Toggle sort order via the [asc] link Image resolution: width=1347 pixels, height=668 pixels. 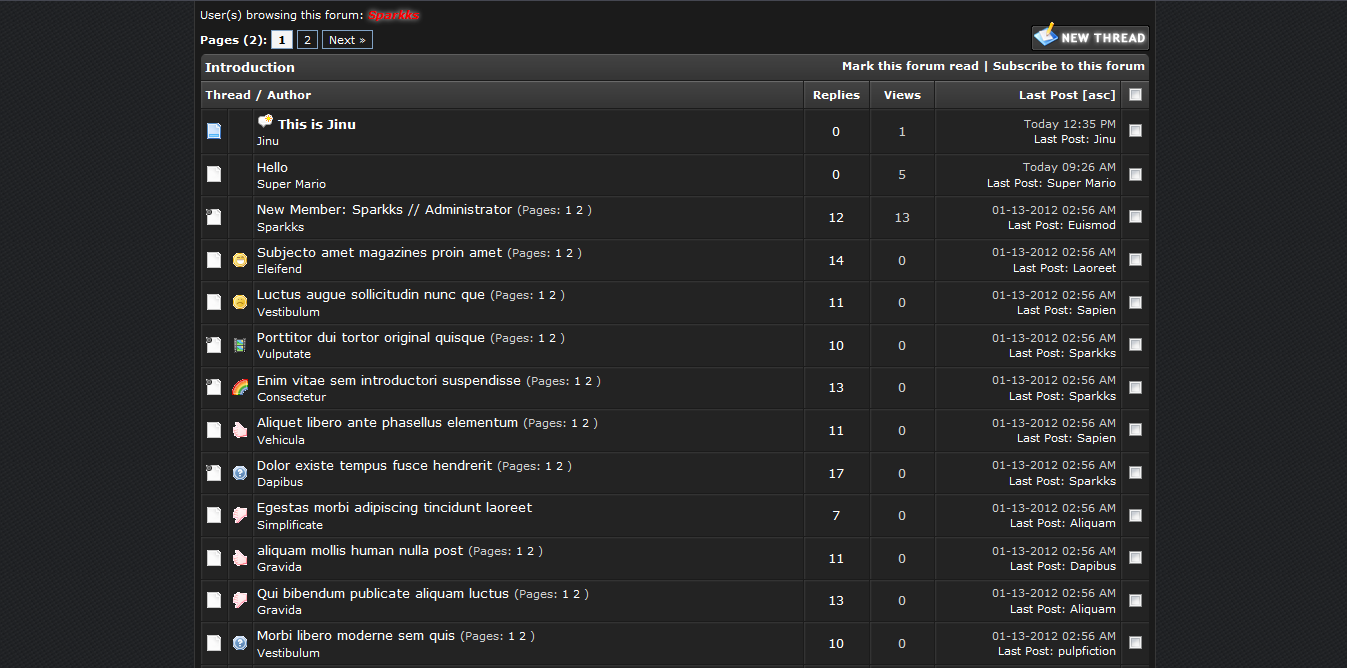coord(1099,95)
